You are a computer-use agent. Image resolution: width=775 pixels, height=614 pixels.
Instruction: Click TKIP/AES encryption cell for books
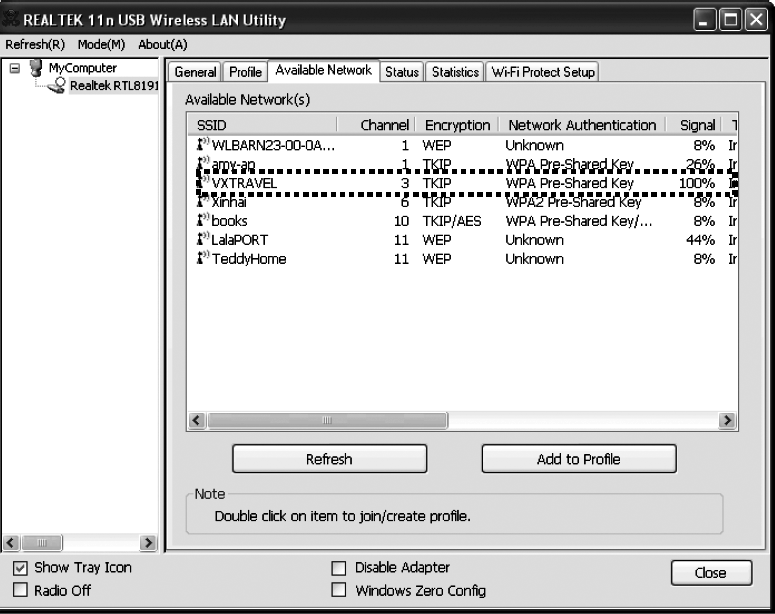[452, 221]
